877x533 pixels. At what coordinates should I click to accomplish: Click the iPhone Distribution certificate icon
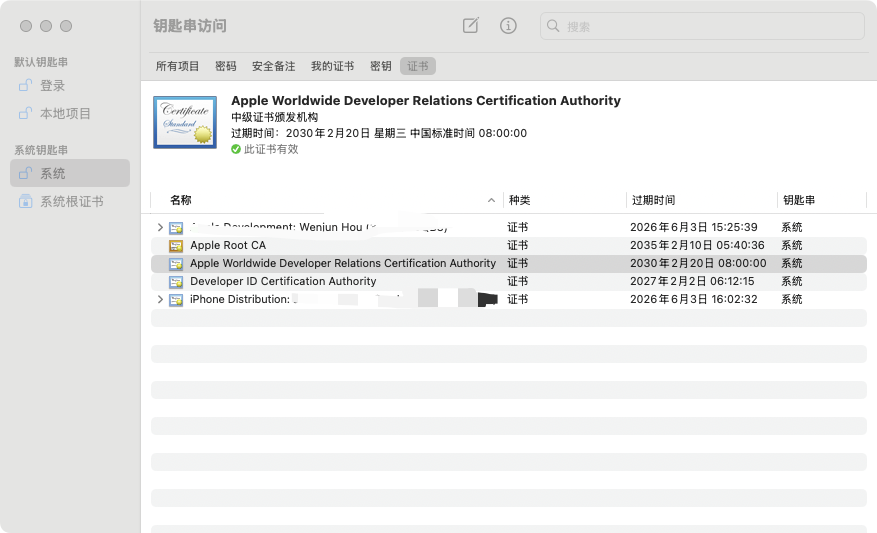point(176,299)
